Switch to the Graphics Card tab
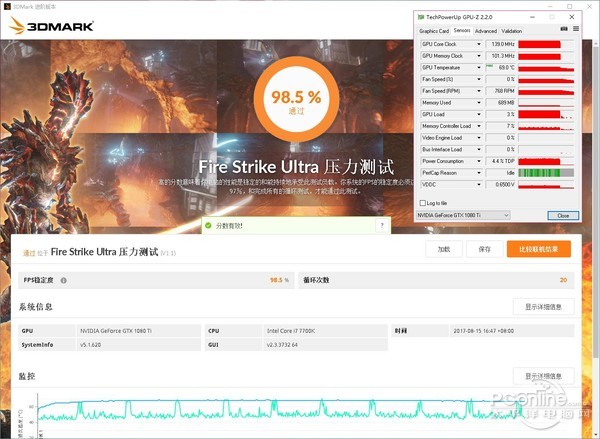This screenshot has width=600, height=439. click(434, 31)
